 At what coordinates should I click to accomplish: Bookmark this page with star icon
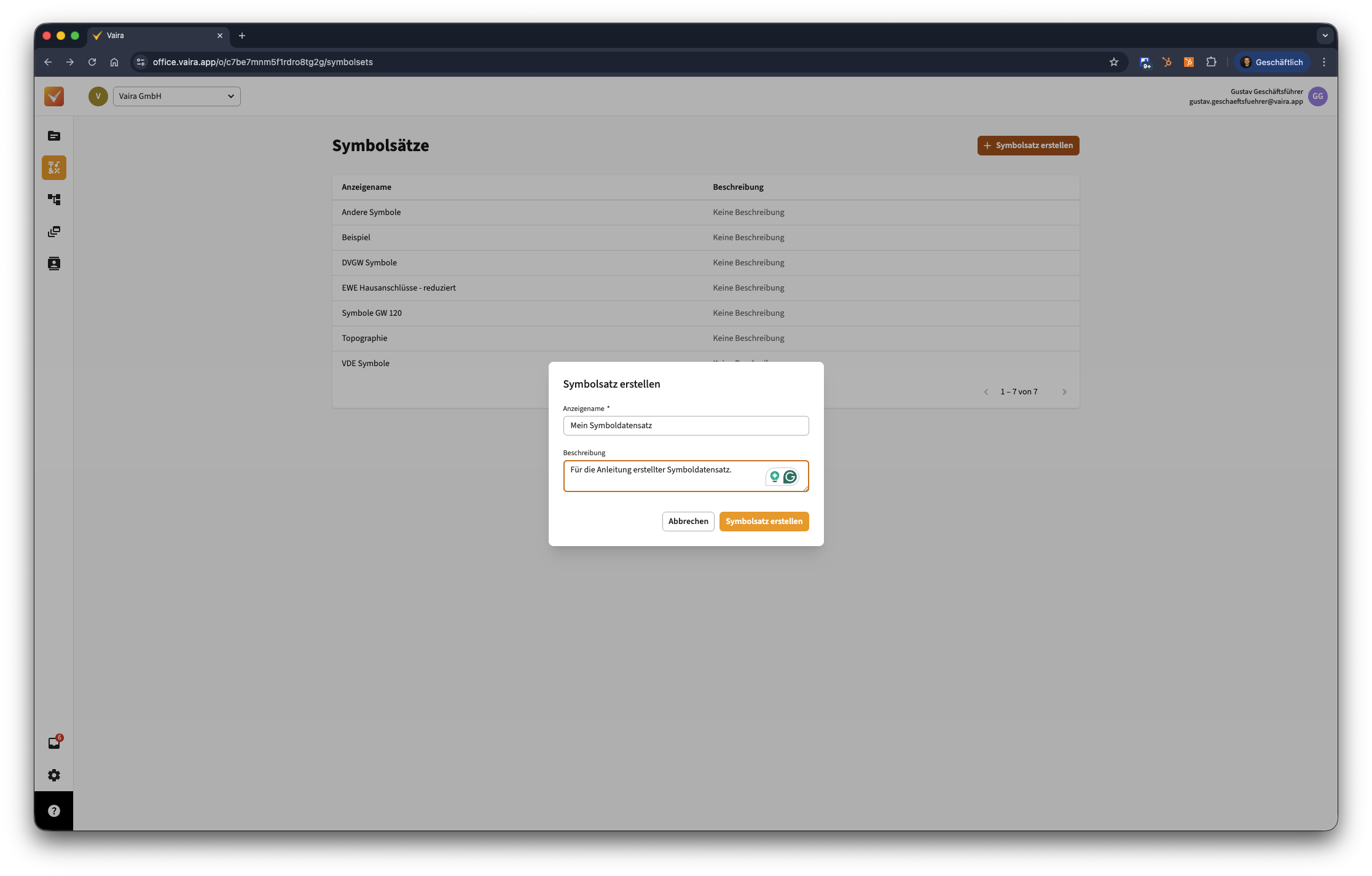point(1113,62)
